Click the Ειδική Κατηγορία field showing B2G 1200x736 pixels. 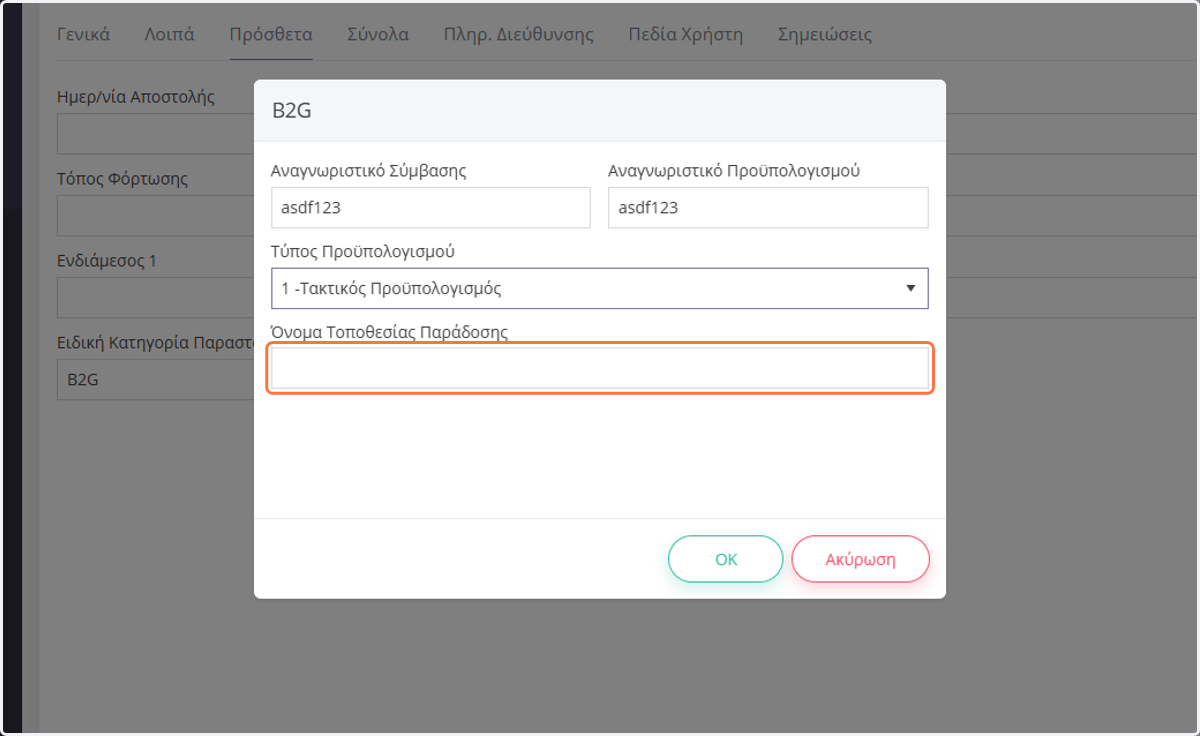pos(156,380)
